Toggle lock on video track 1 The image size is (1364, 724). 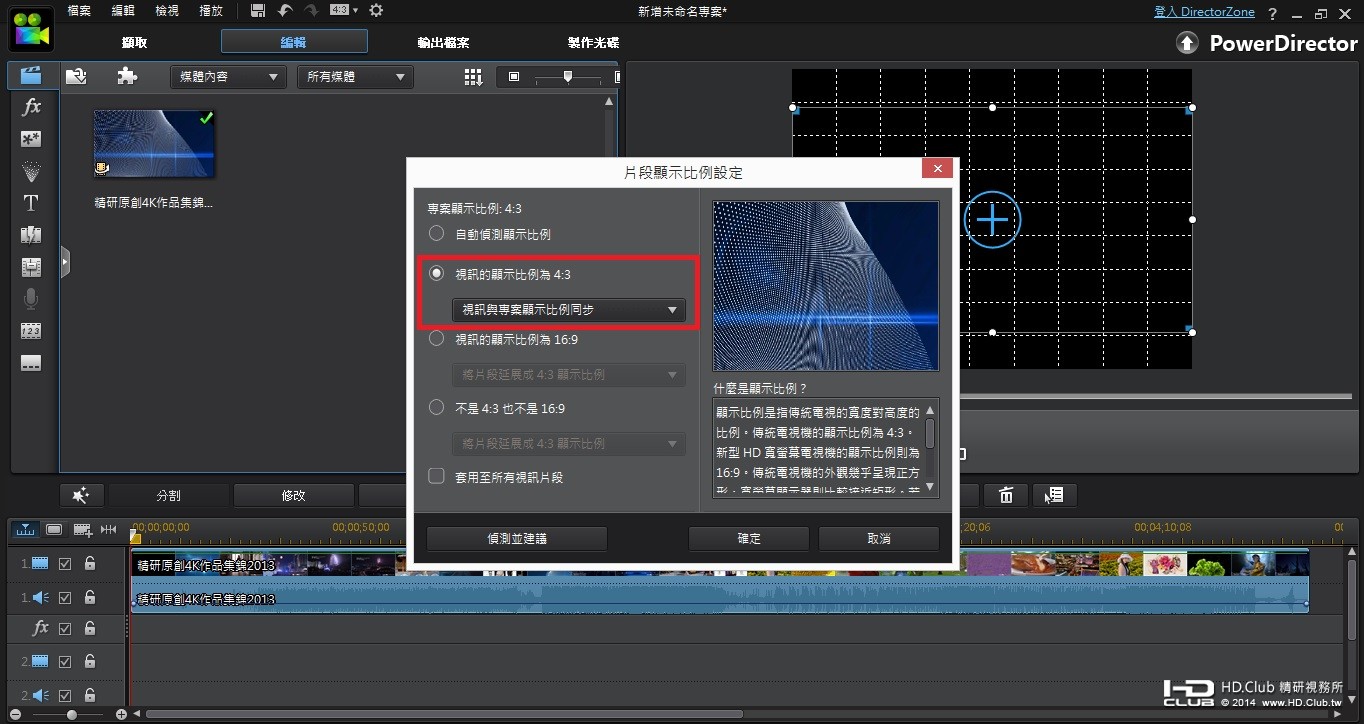point(90,564)
